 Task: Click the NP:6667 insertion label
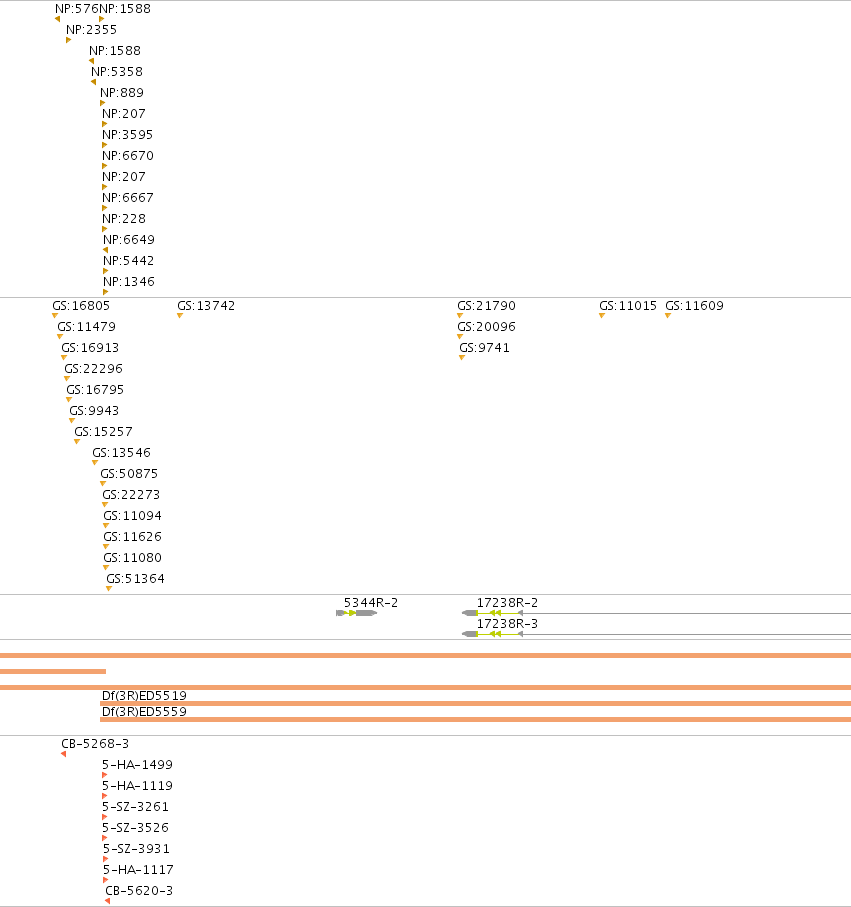click(x=128, y=198)
